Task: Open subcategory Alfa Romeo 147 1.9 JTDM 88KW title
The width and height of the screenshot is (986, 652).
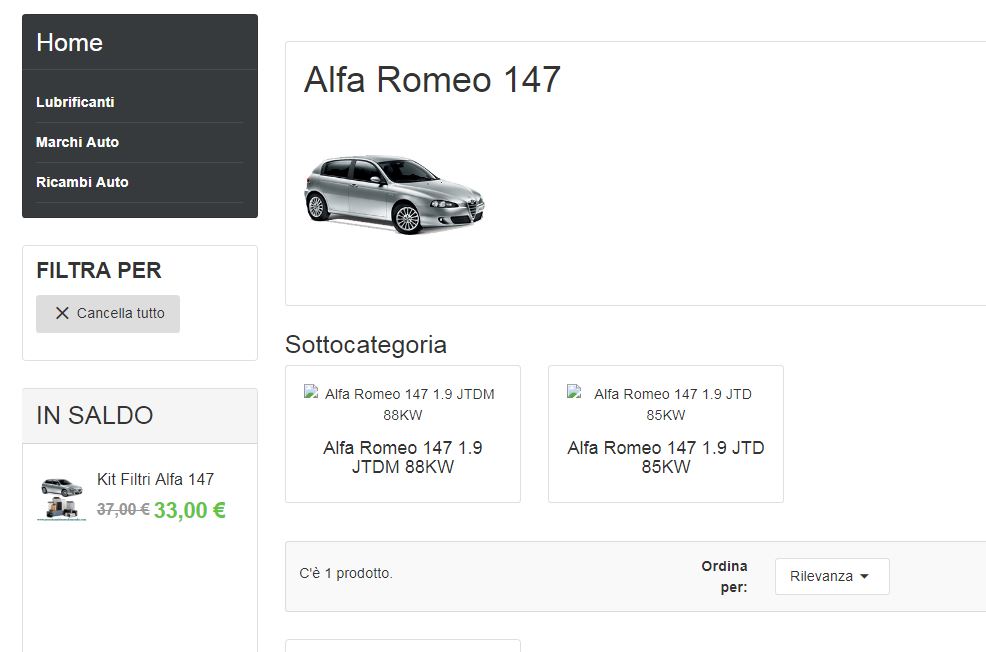Action: point(402,457)
